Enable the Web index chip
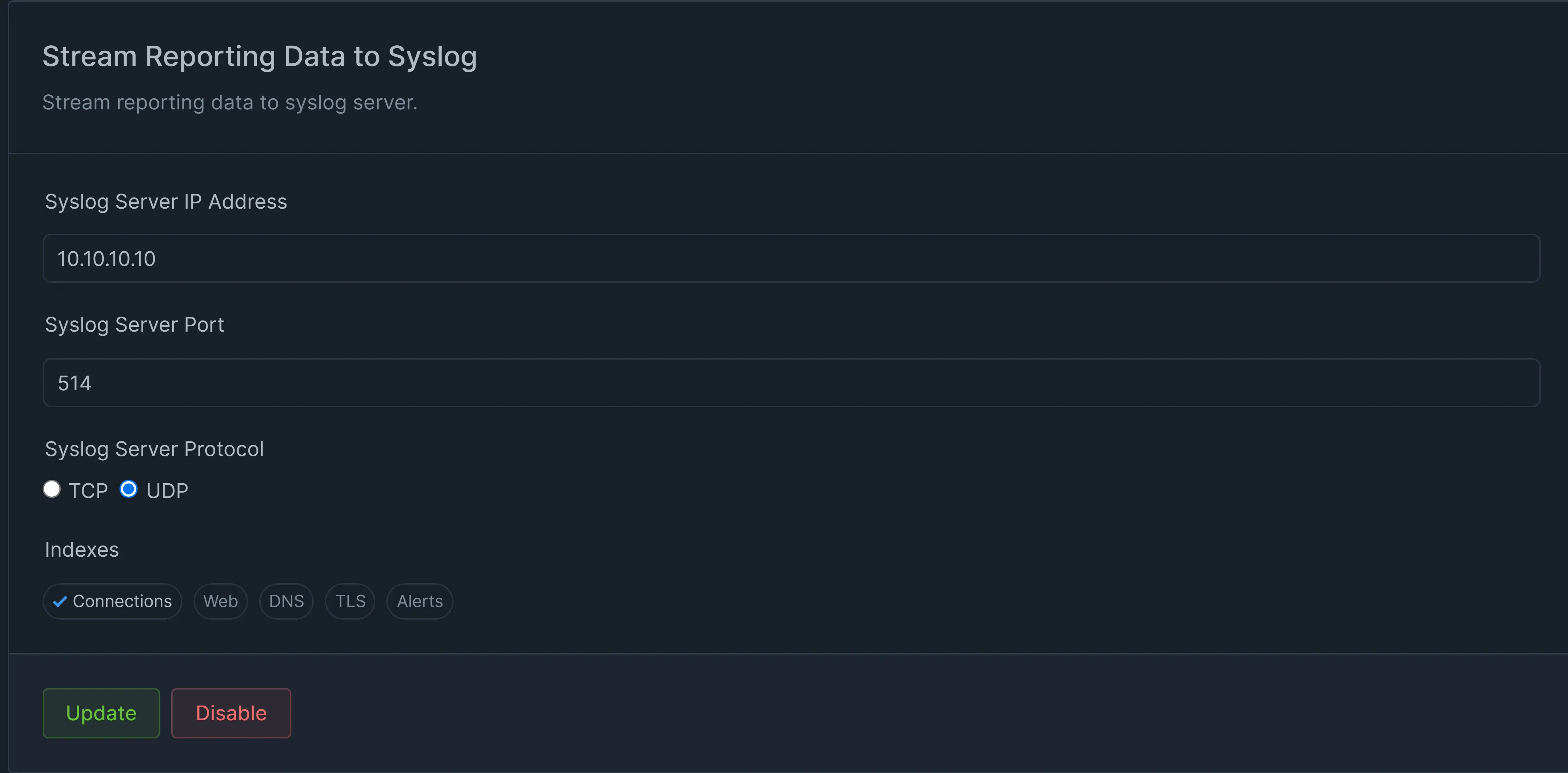1568x773 pixels. click(220, 601)
